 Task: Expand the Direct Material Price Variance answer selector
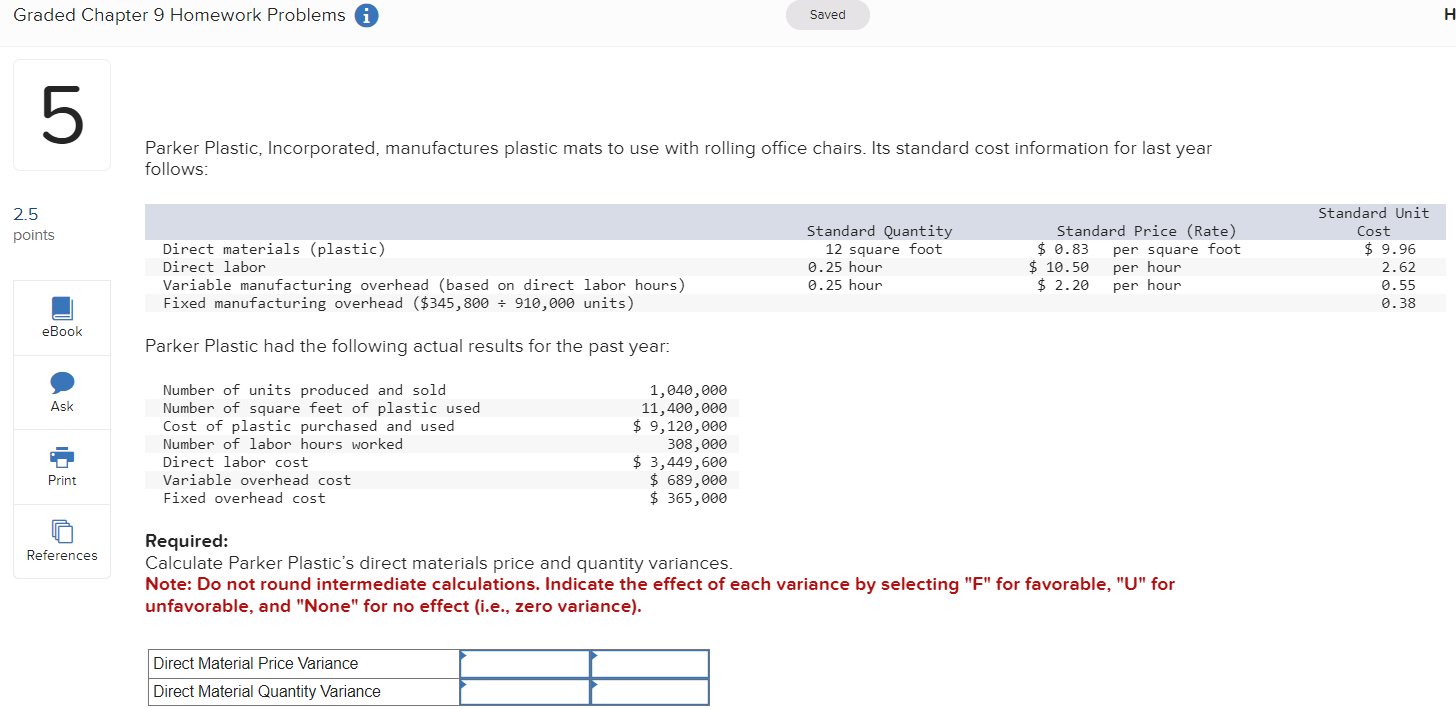click(525, 663)
